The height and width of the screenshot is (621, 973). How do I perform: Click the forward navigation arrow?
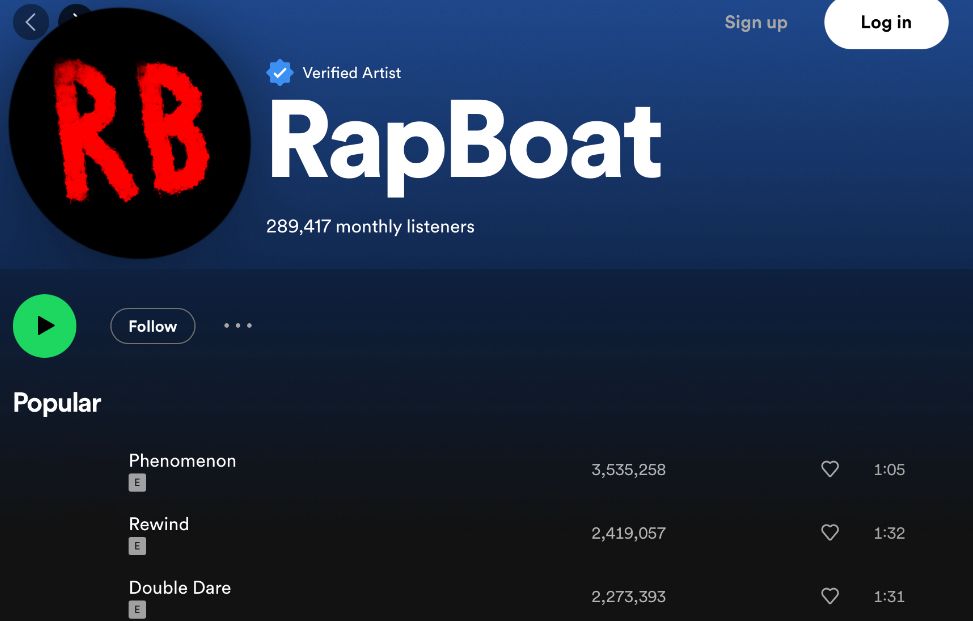point(76,18)
